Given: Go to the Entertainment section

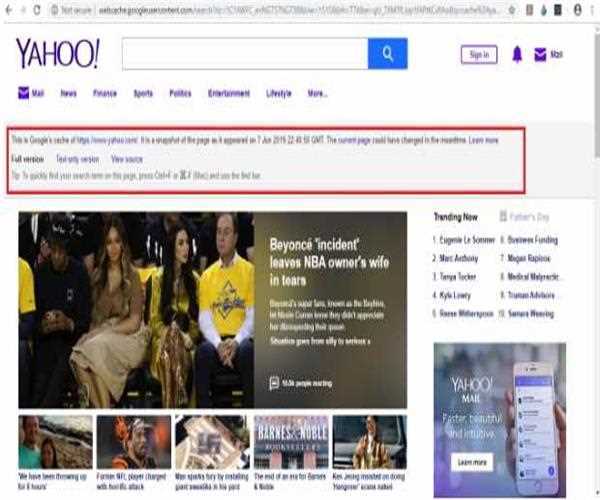Looking at the screenshot, I should (x=229, y=93).
